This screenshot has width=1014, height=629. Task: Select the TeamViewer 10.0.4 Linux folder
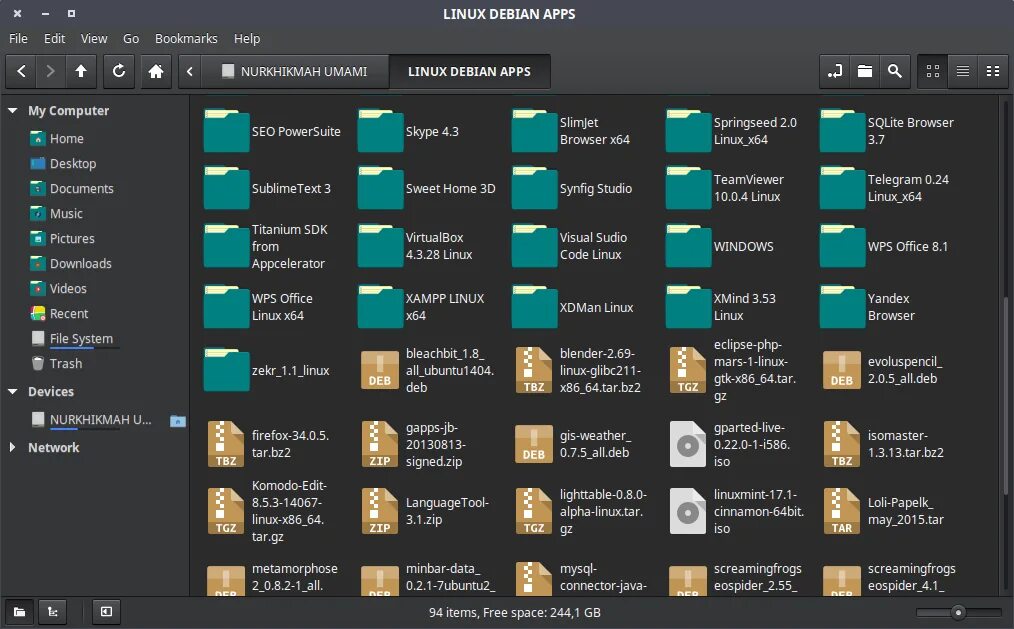click(x=725, y=188)
